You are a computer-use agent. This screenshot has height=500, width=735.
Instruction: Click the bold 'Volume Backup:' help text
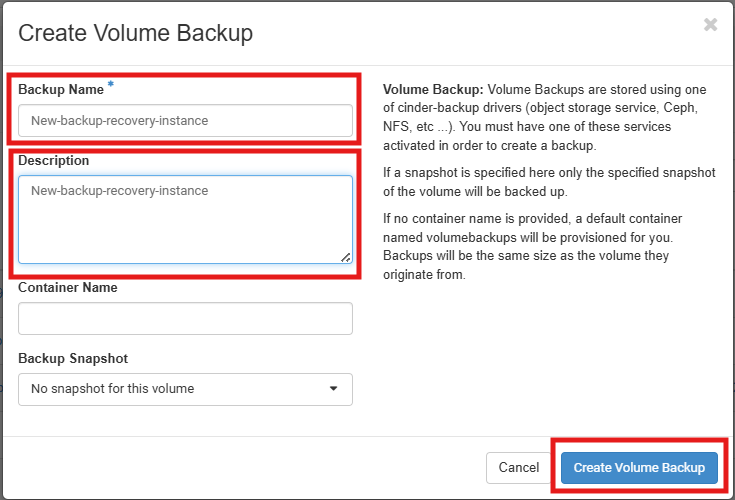[x=433, y=89]
